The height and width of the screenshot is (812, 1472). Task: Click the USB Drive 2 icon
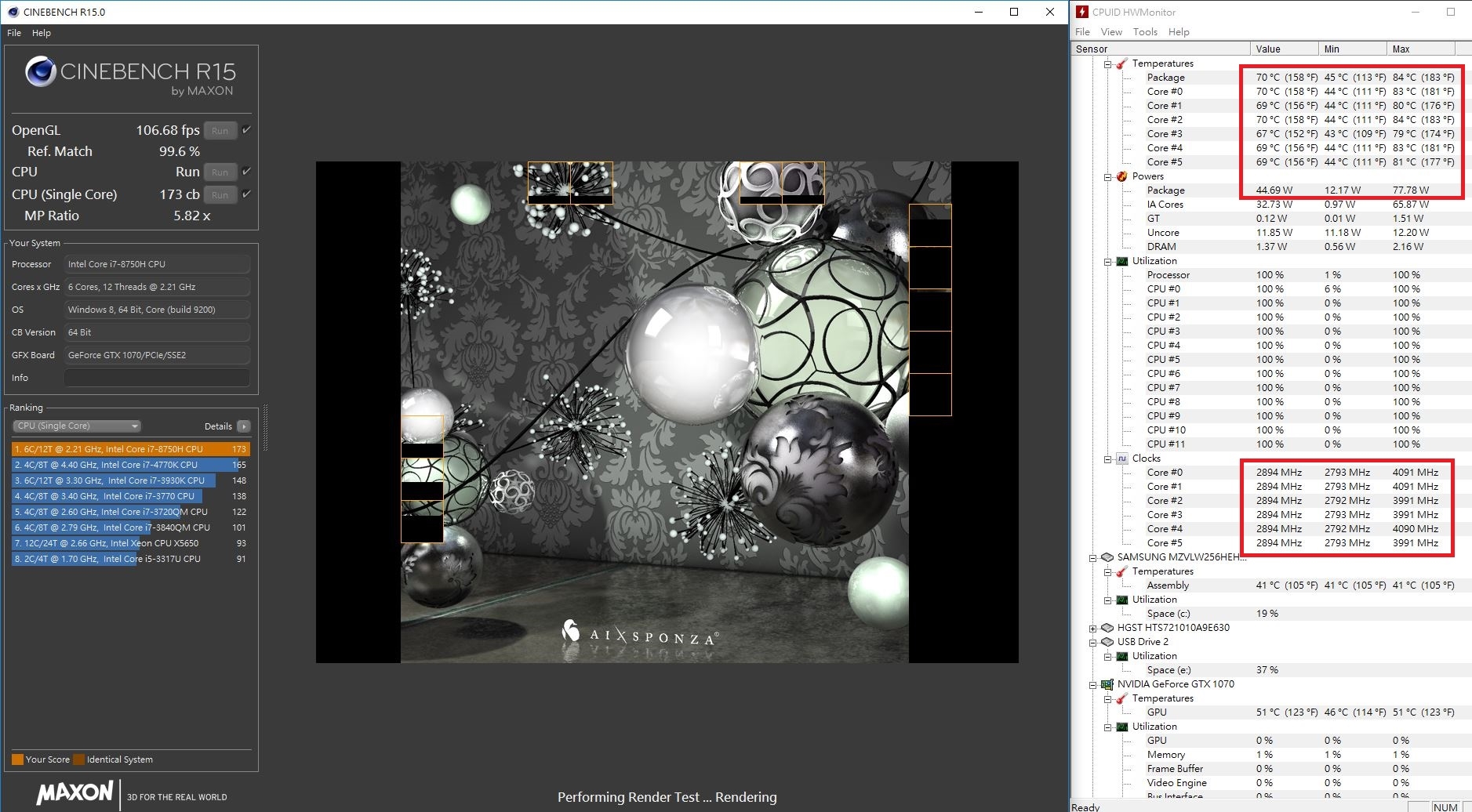click(x=1107, y=642)
